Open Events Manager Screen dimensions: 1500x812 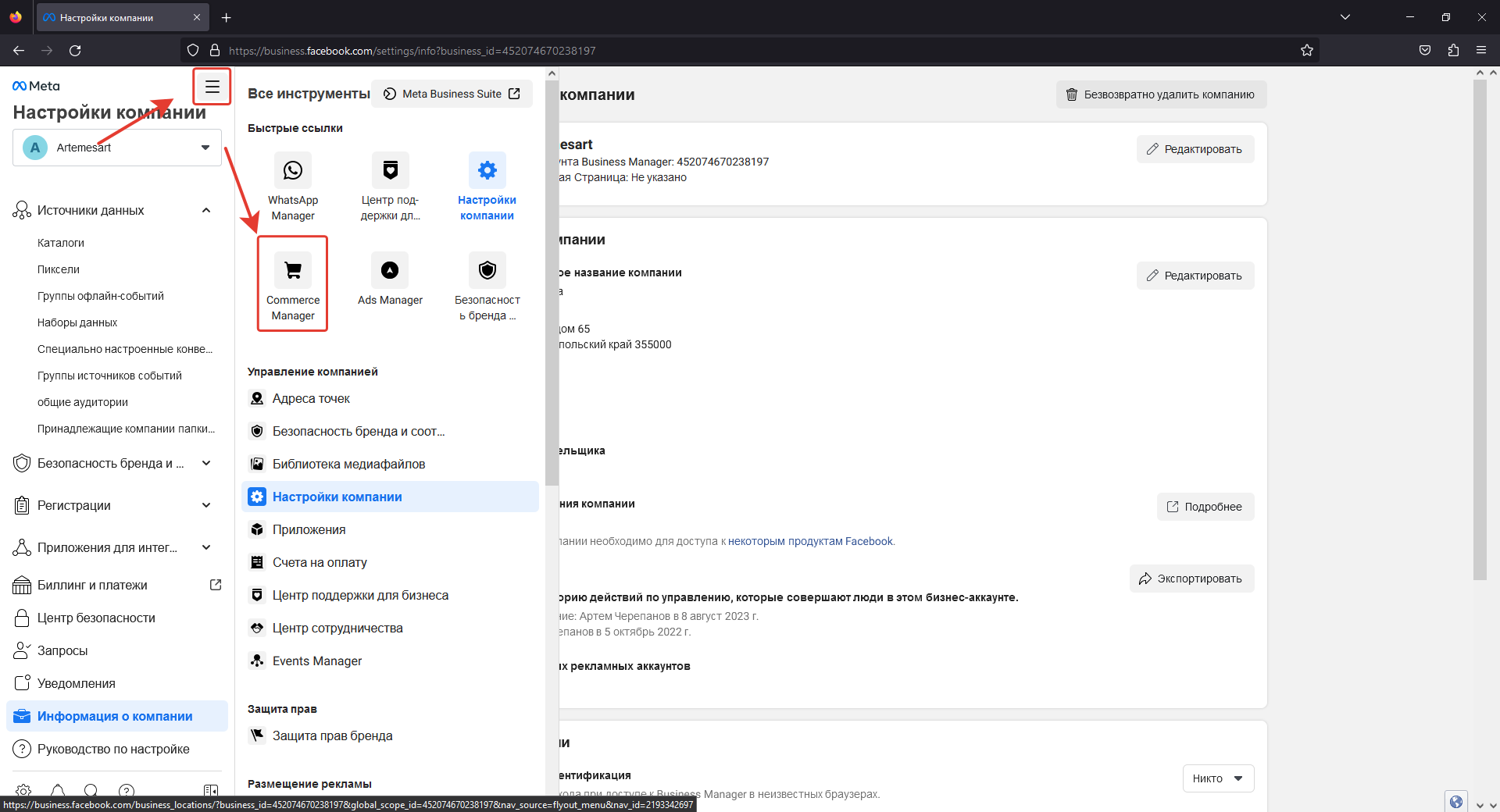(390, 661)
